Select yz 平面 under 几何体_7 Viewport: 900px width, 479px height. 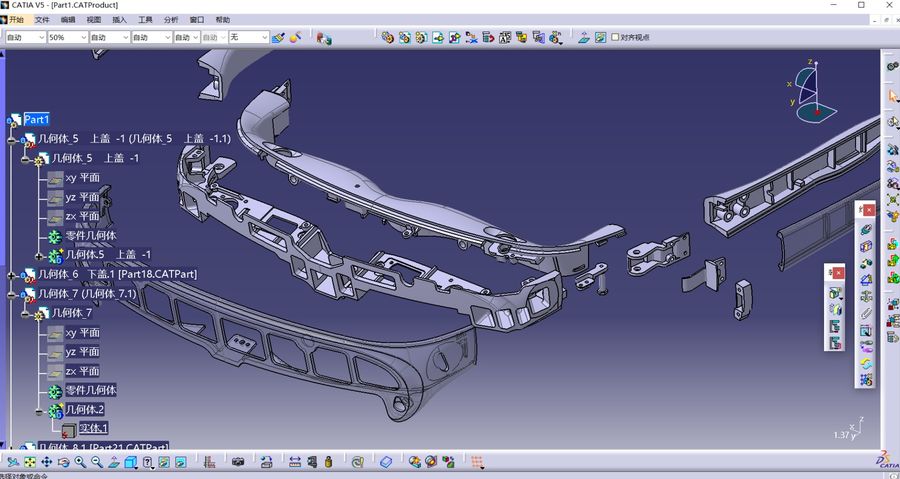pyautogui.click(x=82, y=352)
